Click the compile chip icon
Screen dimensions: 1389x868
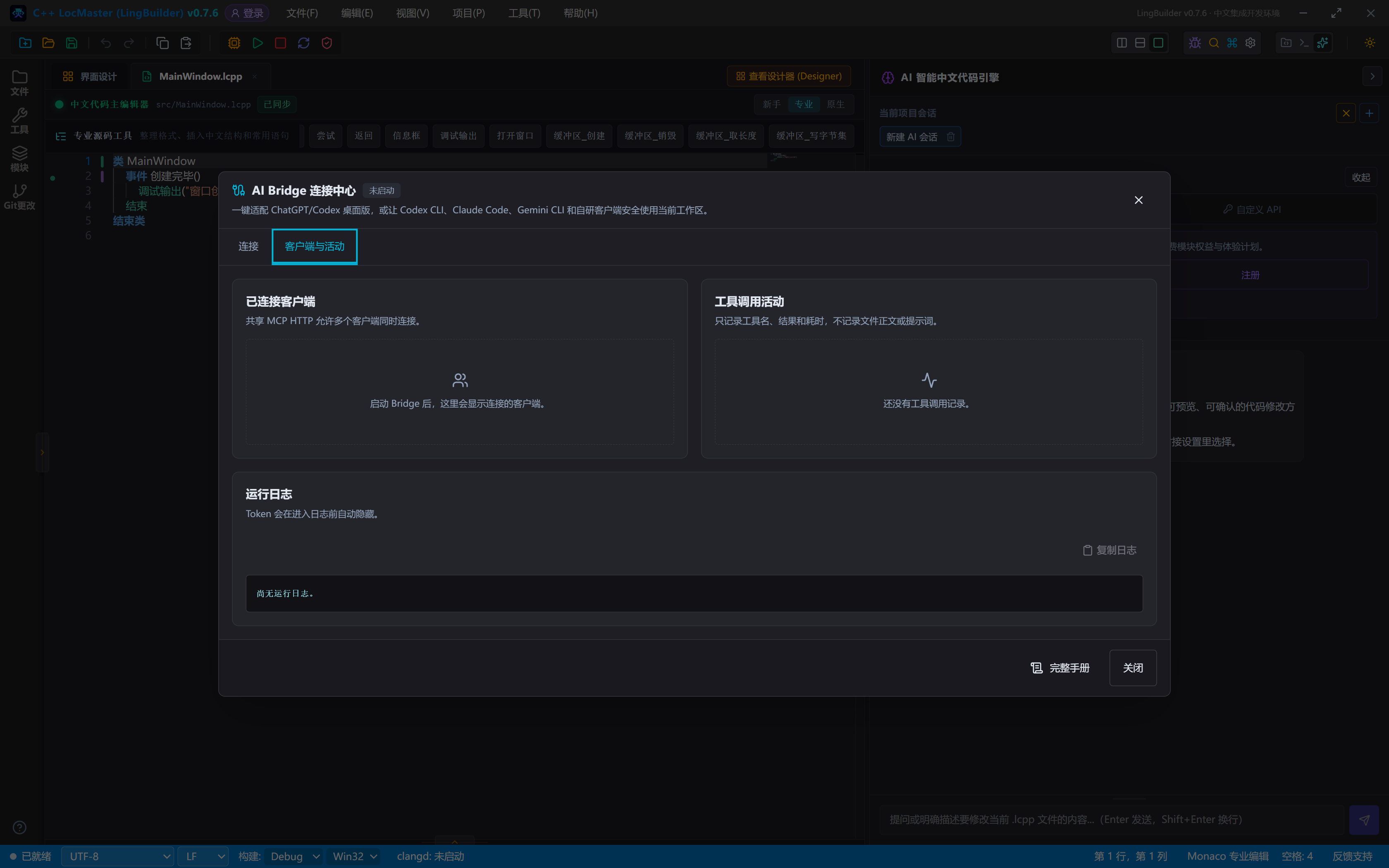click(x=234, y=43)
